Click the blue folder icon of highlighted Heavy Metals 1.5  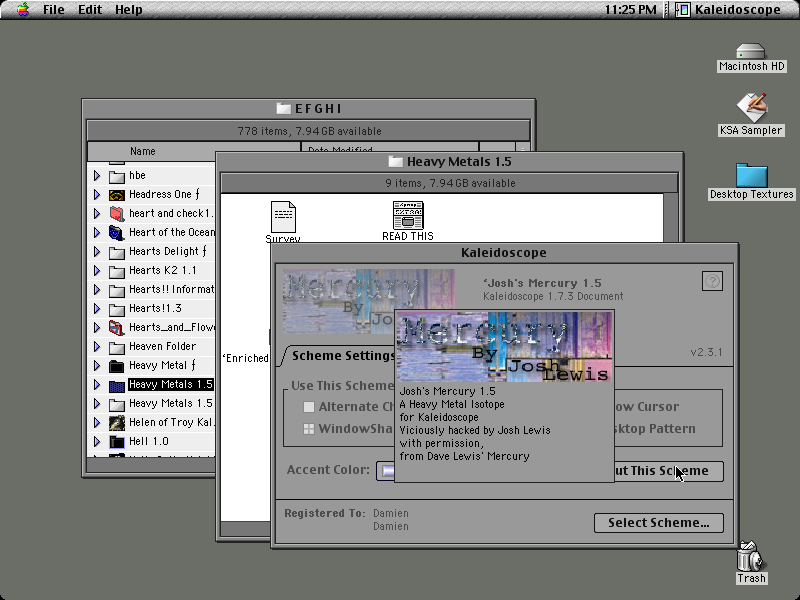117,385
